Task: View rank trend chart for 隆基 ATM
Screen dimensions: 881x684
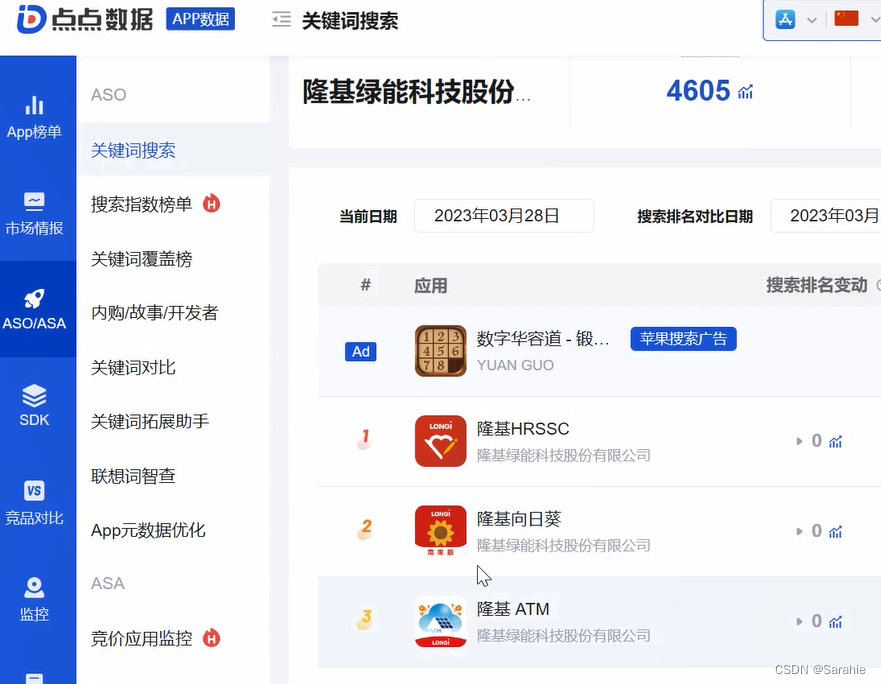Action: pyautogui.click(x=835, y=622)
